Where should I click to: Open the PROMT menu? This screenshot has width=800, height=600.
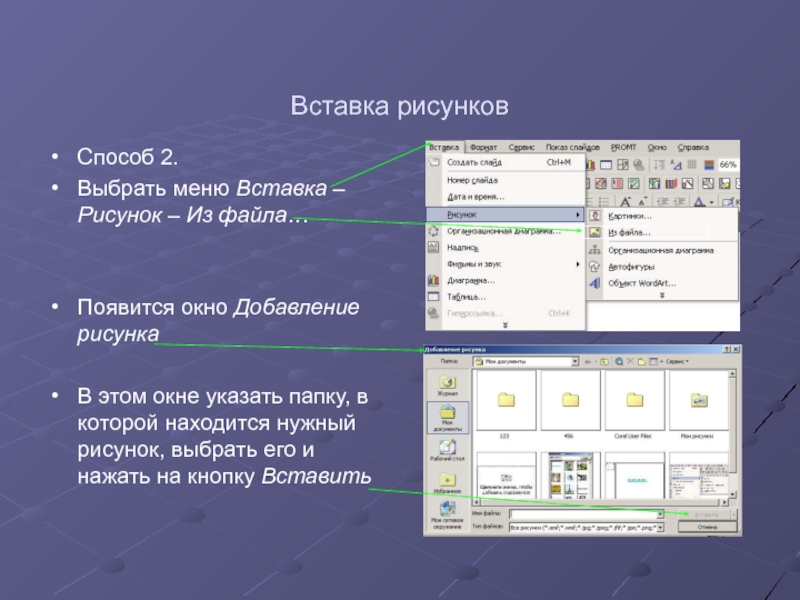click(623, 147)
